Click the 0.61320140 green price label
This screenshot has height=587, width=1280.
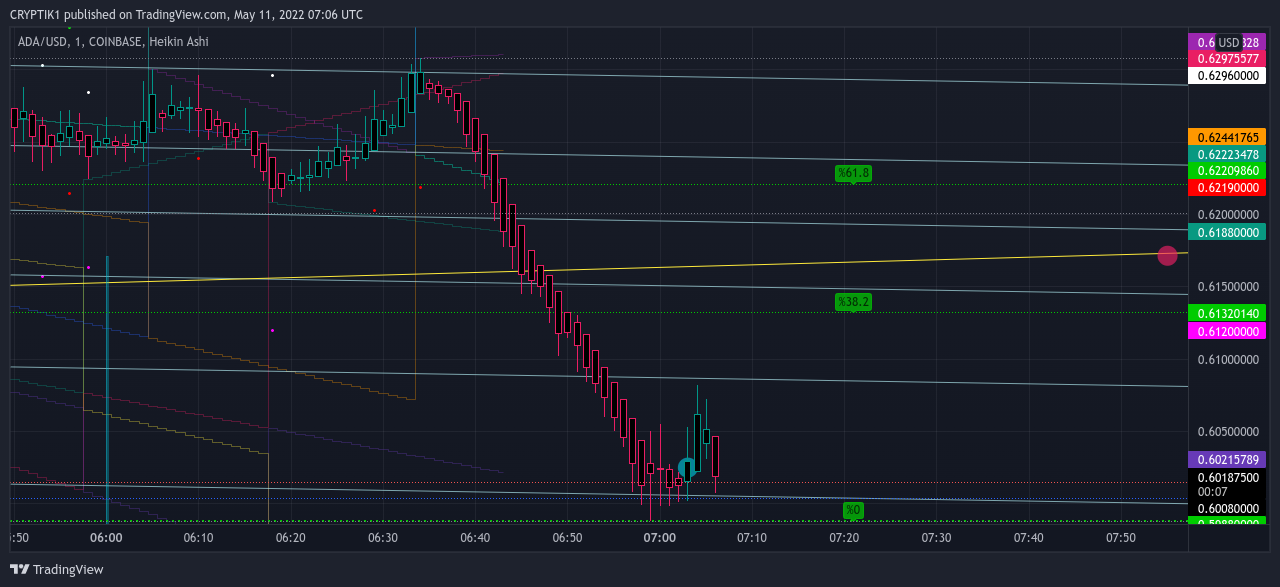pos(1227,313)
